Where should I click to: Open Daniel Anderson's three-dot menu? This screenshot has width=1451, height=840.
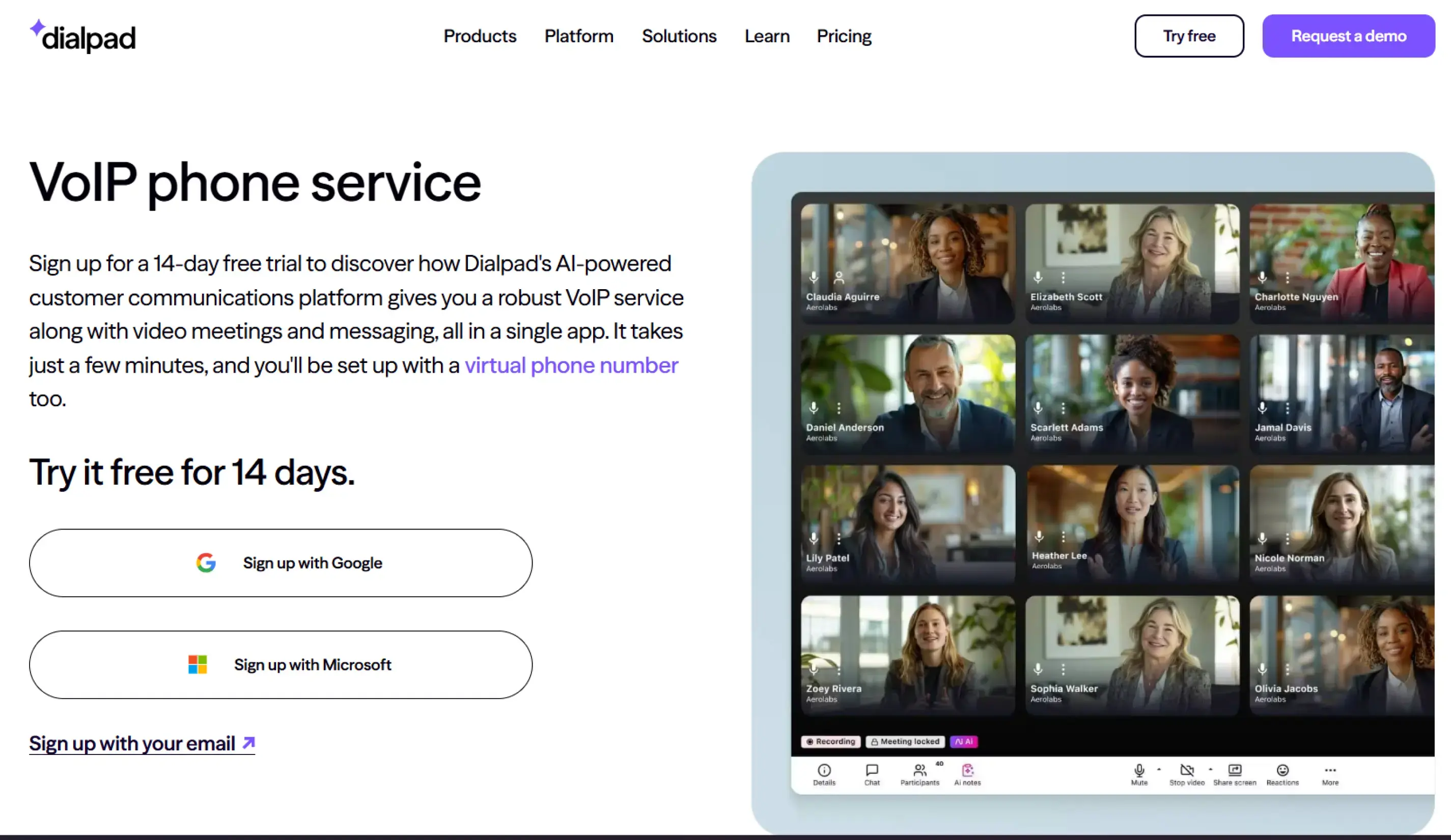tap(839, 408)
